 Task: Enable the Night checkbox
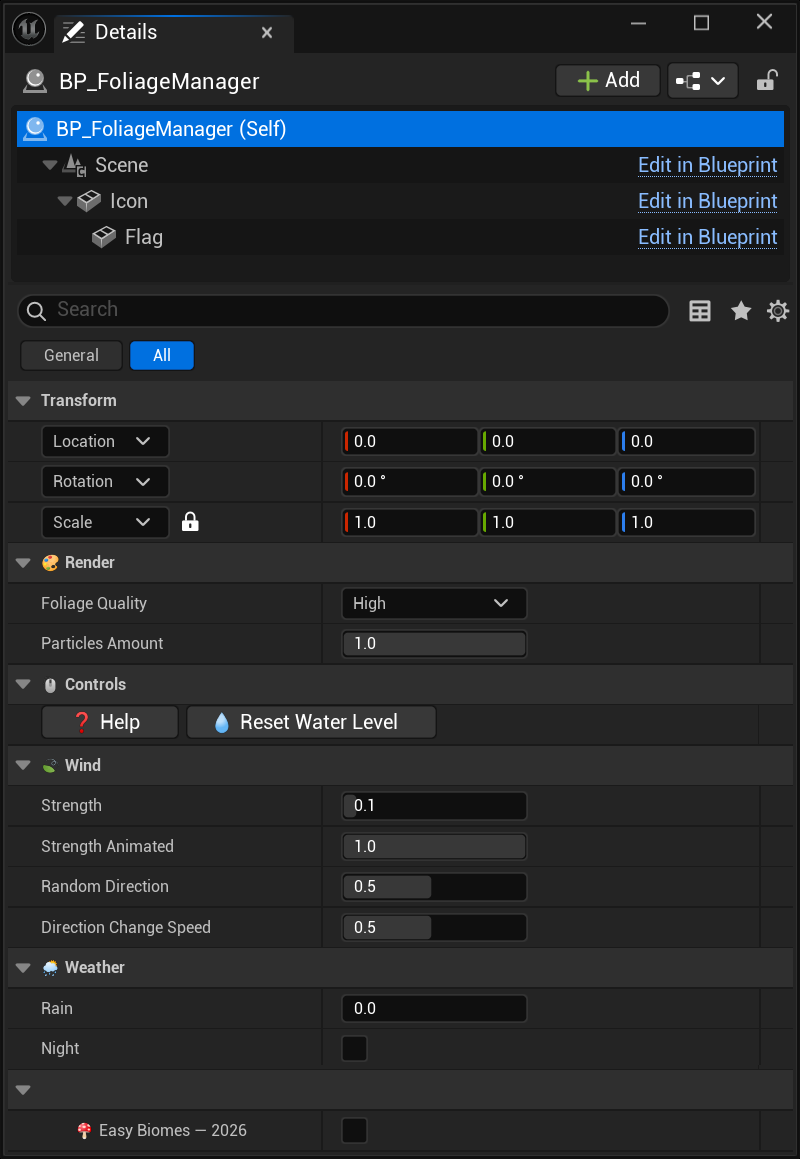tap(355, 1048)
